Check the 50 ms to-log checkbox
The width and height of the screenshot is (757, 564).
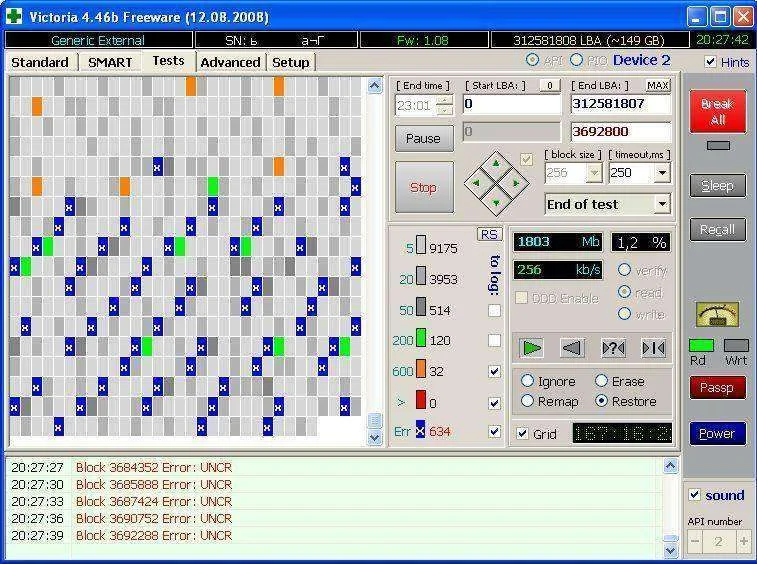[x=494, y=310]
